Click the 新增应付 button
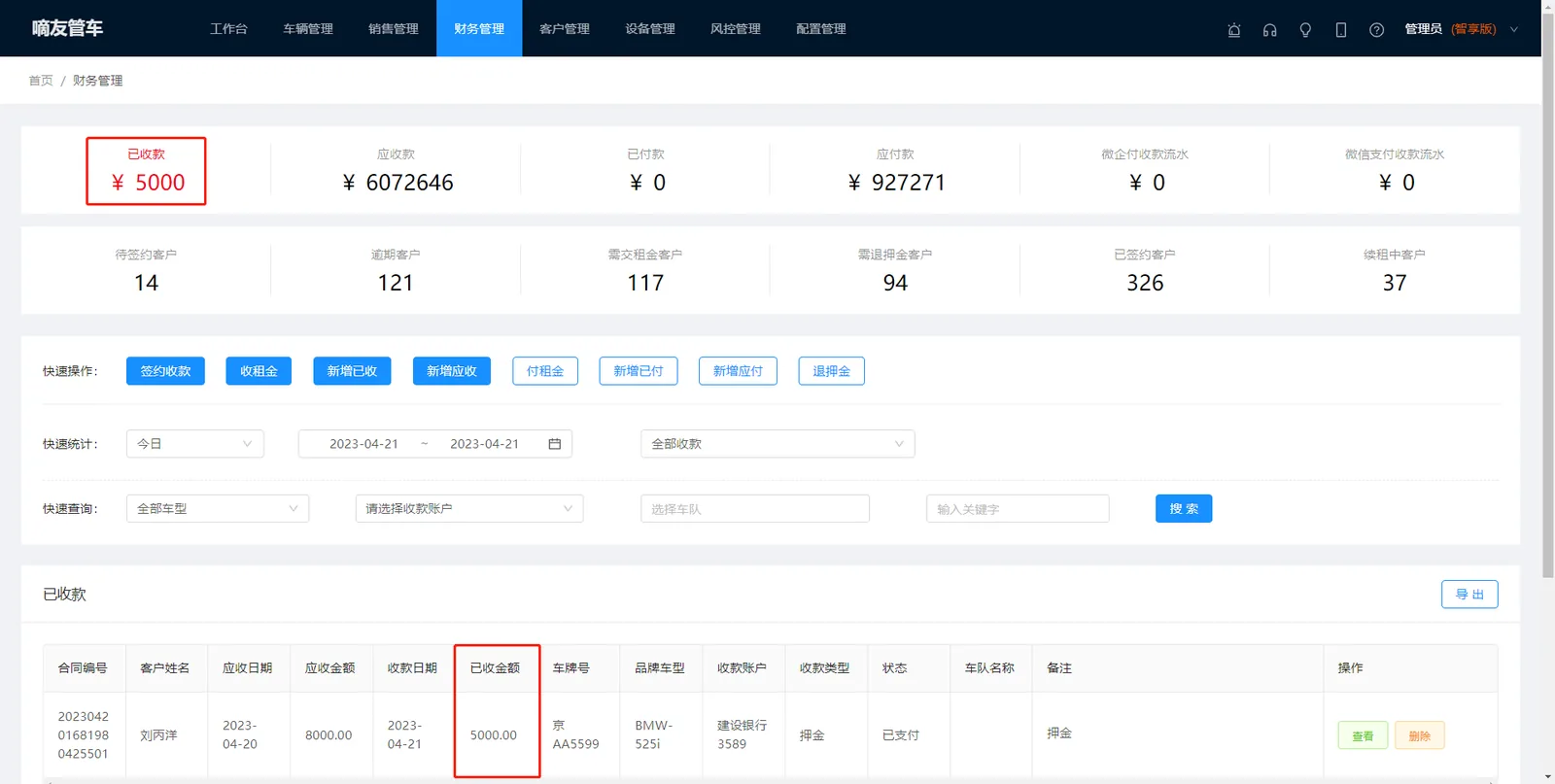Viewport: 1555px width, 784px height. (738, 371)
